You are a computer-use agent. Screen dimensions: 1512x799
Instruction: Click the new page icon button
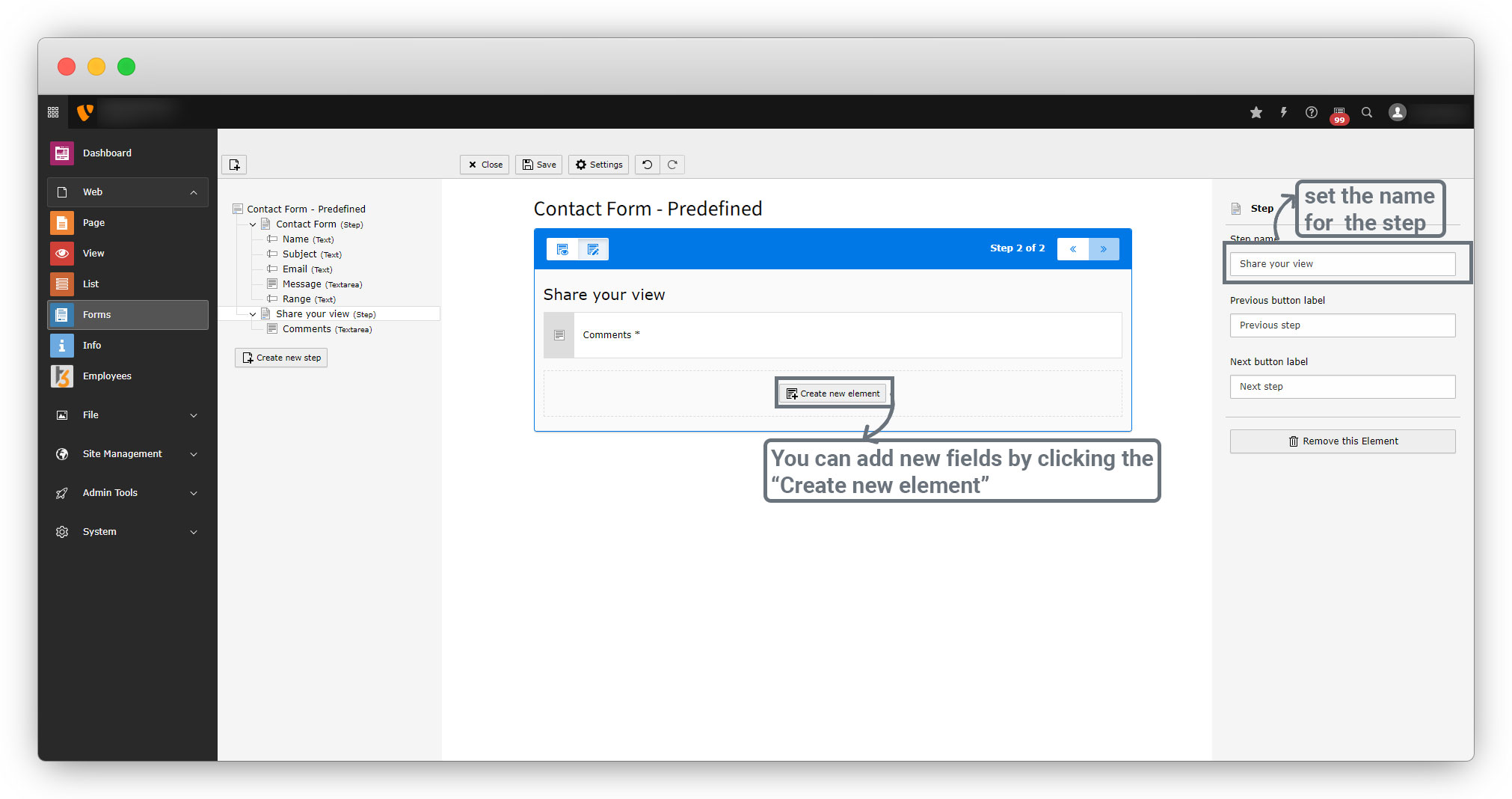pos(234,165)
